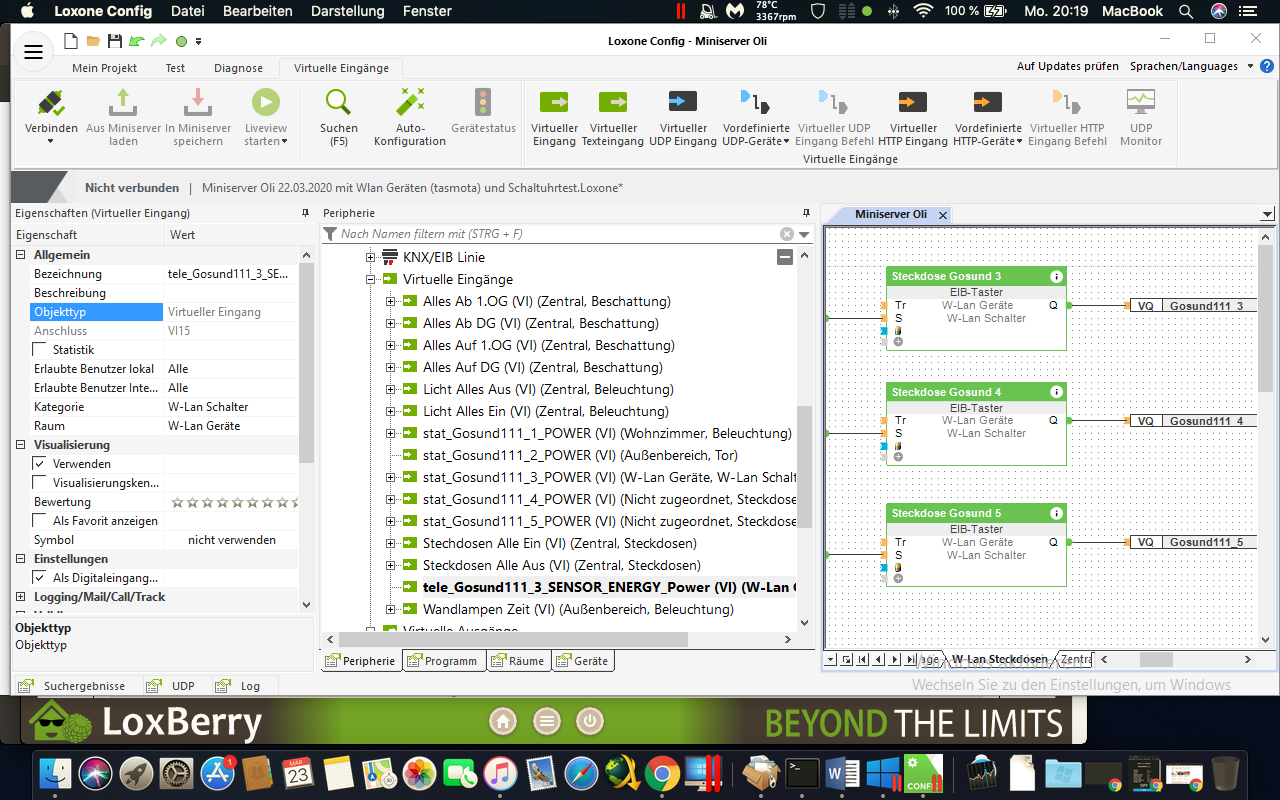Insert a Virtueller UDP Eingang

683,103
